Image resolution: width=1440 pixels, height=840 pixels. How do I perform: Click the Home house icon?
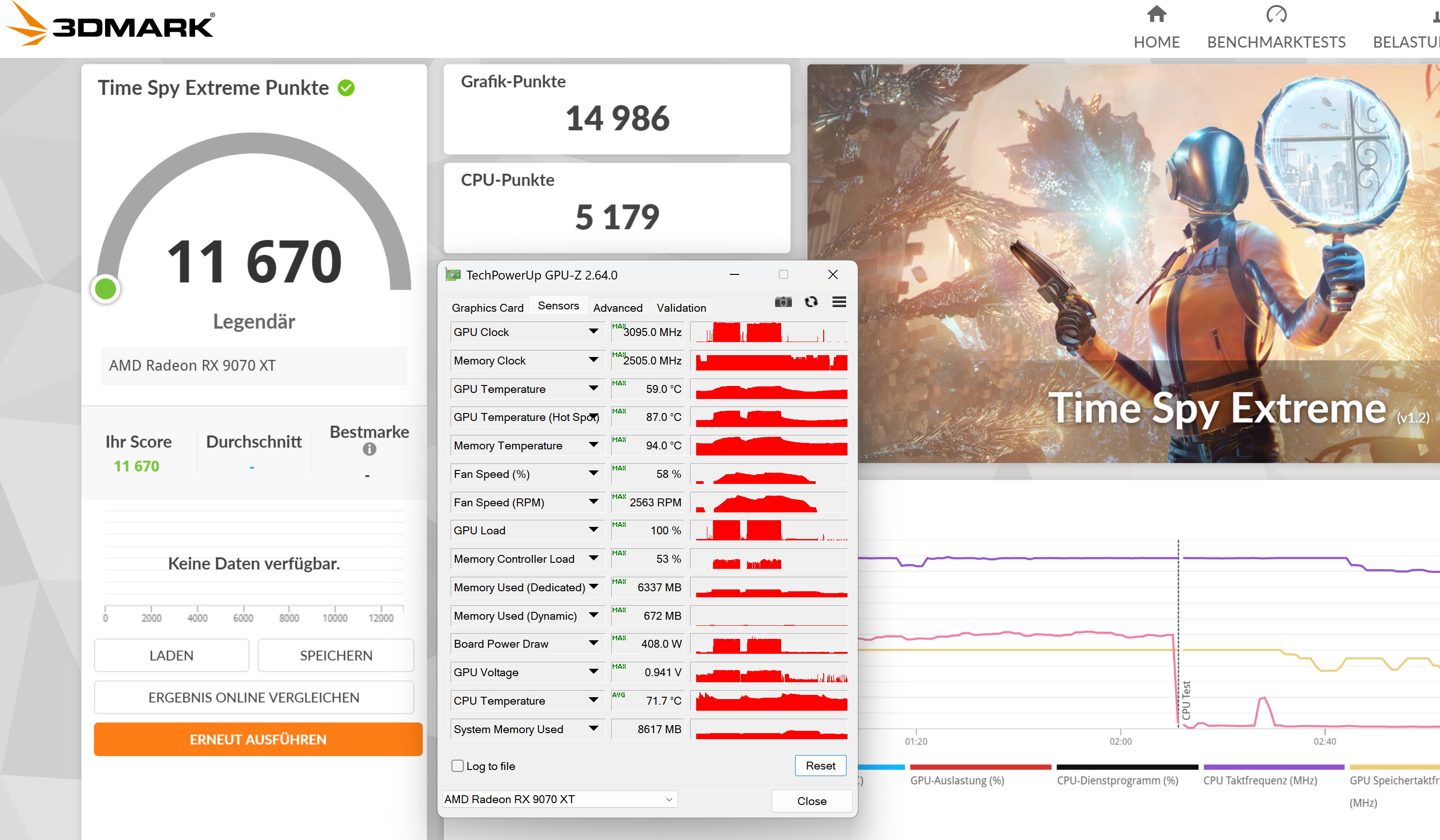click(1156, 14)
